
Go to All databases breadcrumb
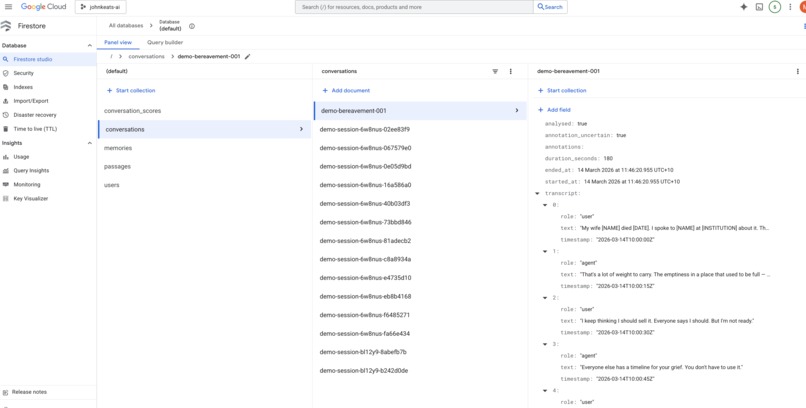126,26
